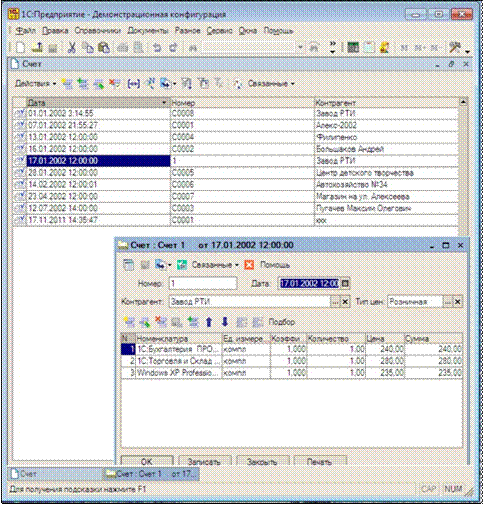Open the Правка menu
The width and height of the screenshot is (485, 508).
55,31
